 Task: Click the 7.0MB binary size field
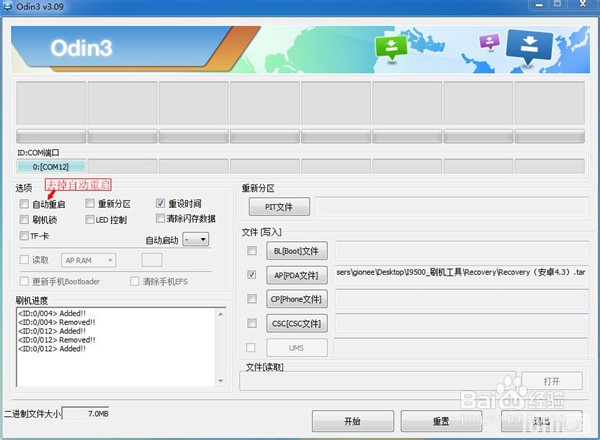86,414
